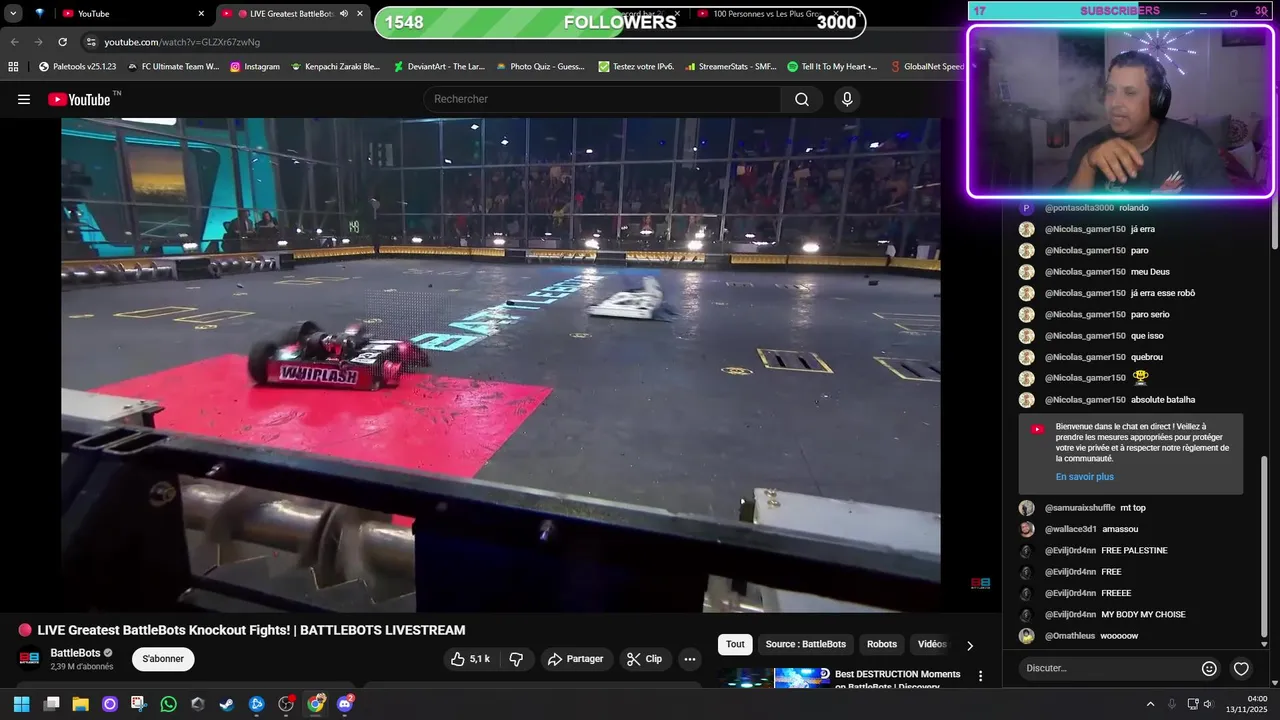Viewport: 1280px width, 720px height.
Task: Click @wallace3d1 'amassou' chat message
Action: (x=1120, y=529)
